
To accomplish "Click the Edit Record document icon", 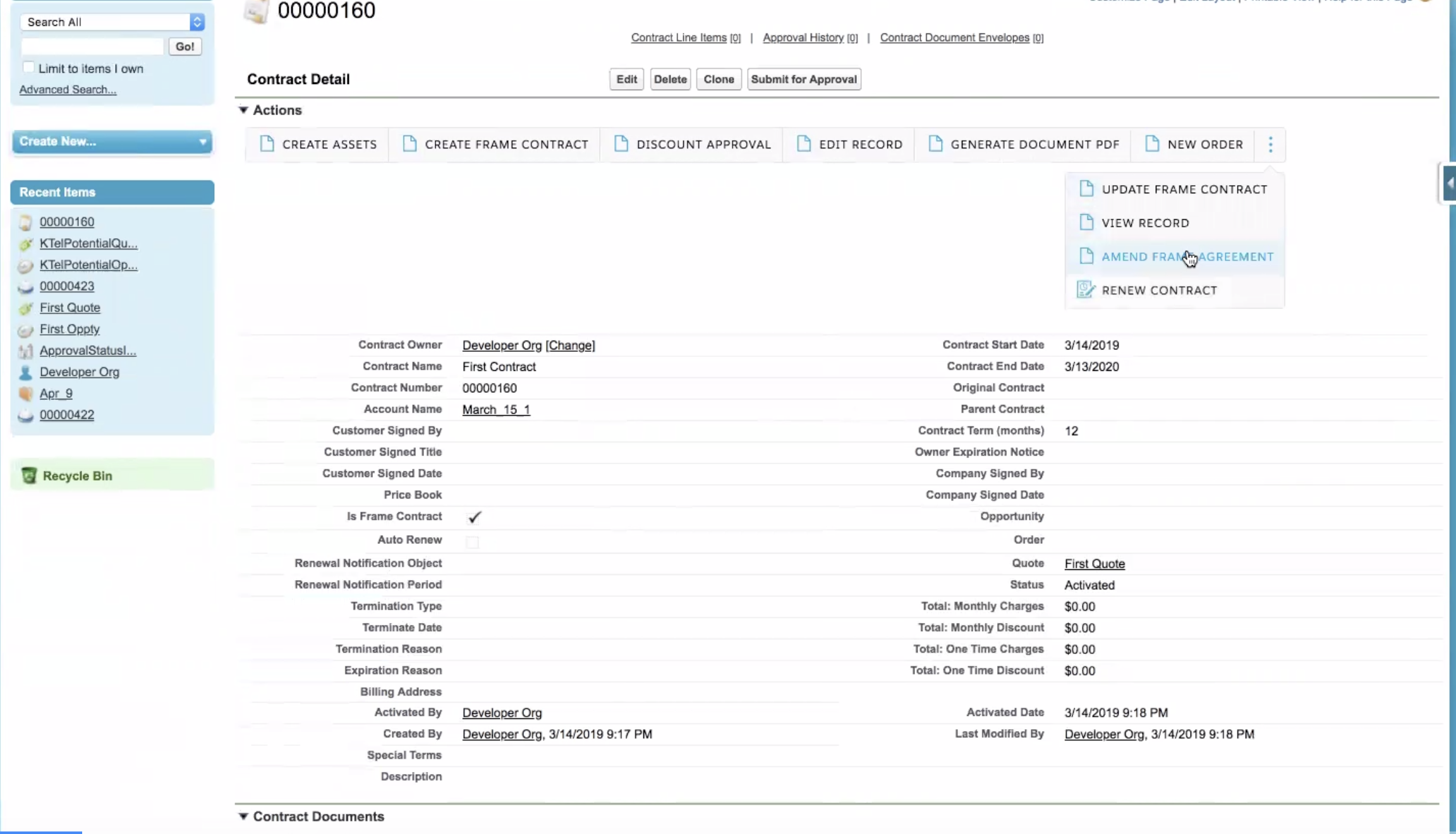I will pyautogui.click(x=804, y=144).
